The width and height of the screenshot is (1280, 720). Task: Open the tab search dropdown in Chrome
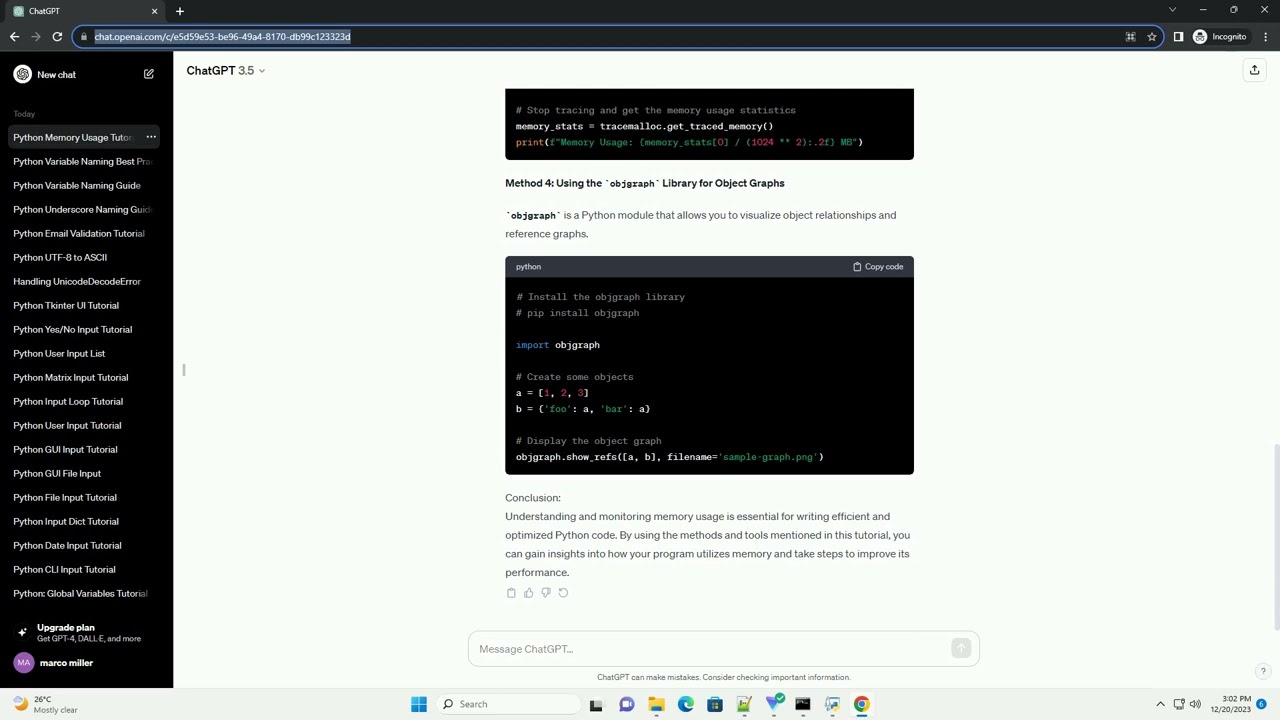pyautogui.click(x=1172, y=10)
